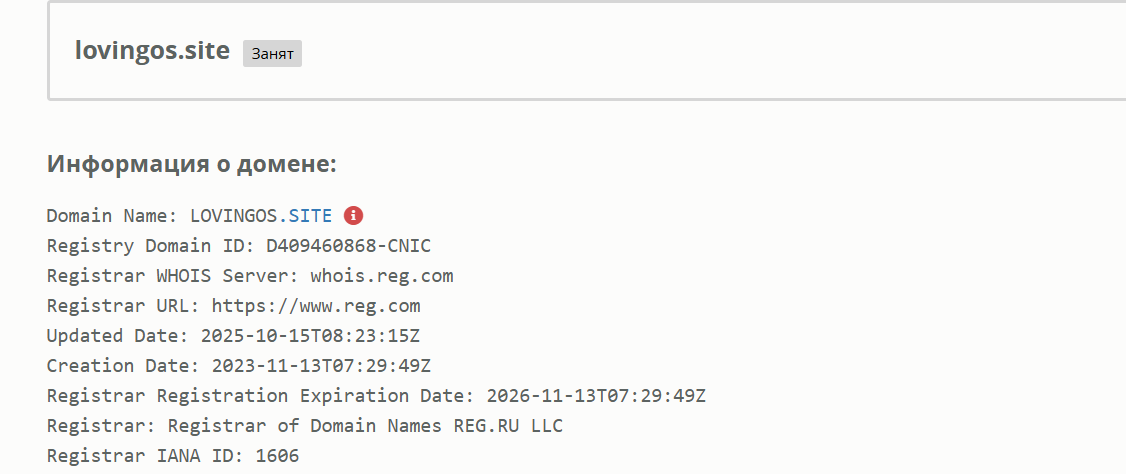Click the Registrar Registration Expiration Date label
The height and width of the screenshot is (474, 1126).
(x=261, y=395)
